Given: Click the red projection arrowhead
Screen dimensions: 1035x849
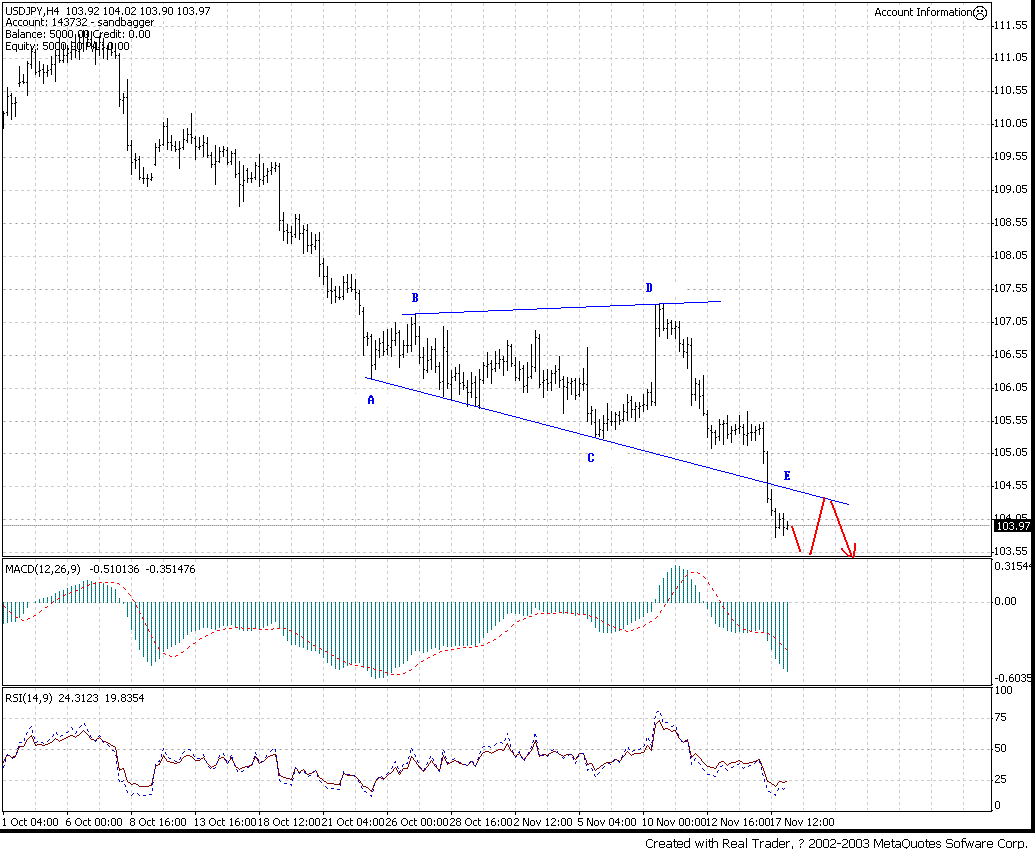Looking at the screenshot, I should (850, 552).
